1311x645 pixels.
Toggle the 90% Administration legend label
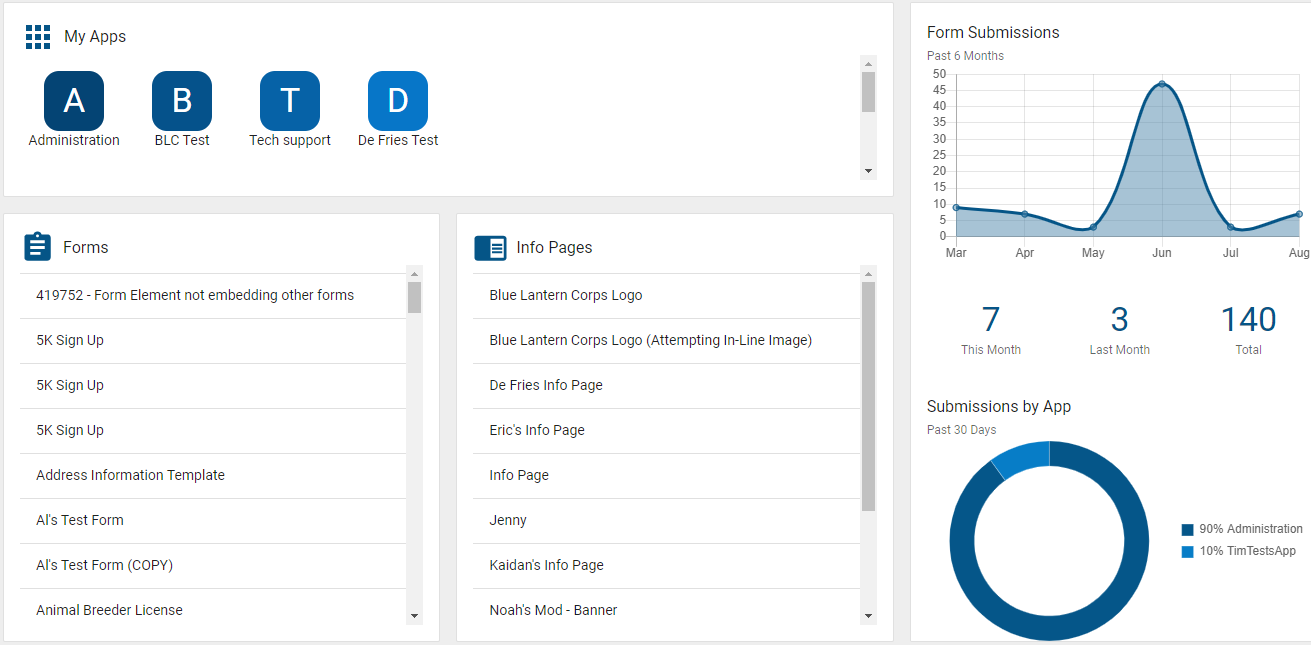[x=1251, y=529]
